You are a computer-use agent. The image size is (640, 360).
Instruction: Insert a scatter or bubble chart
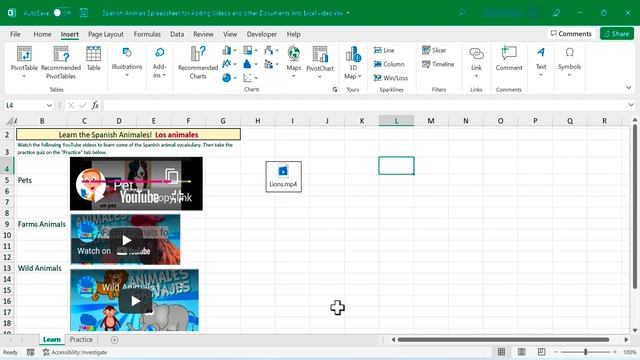(250, 78)
